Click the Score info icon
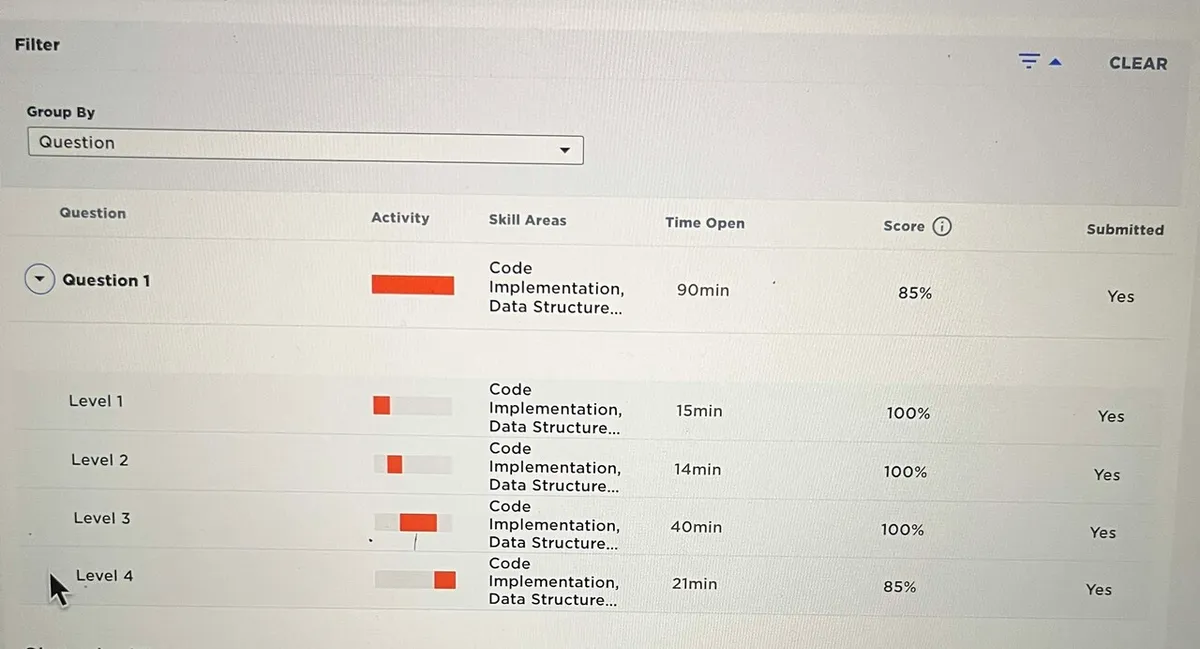 point(941,226)
